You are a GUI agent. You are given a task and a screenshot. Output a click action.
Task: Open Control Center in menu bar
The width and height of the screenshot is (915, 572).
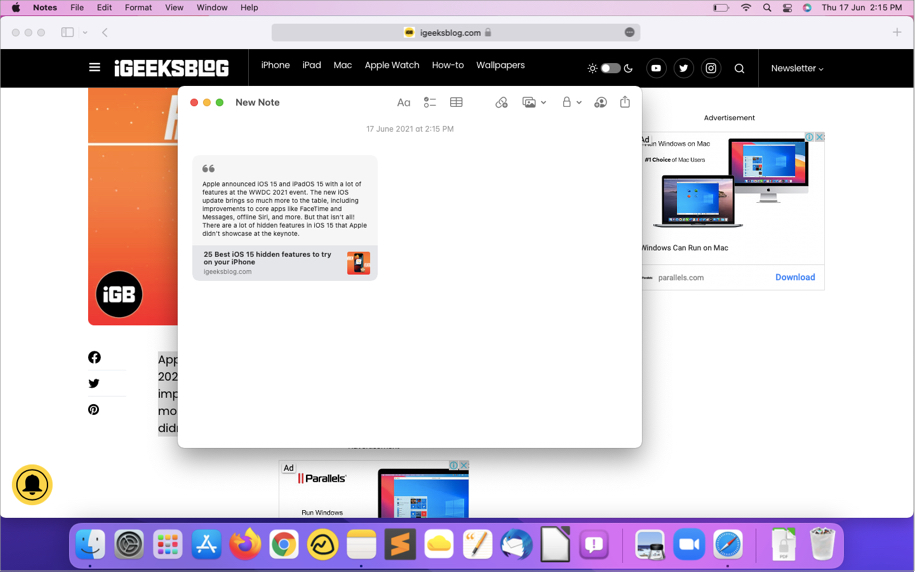click(x=787, y=8)
